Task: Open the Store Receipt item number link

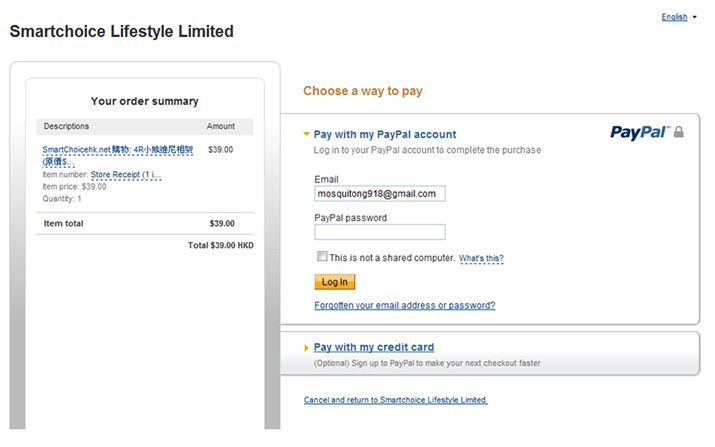Action: coord(126,175)
